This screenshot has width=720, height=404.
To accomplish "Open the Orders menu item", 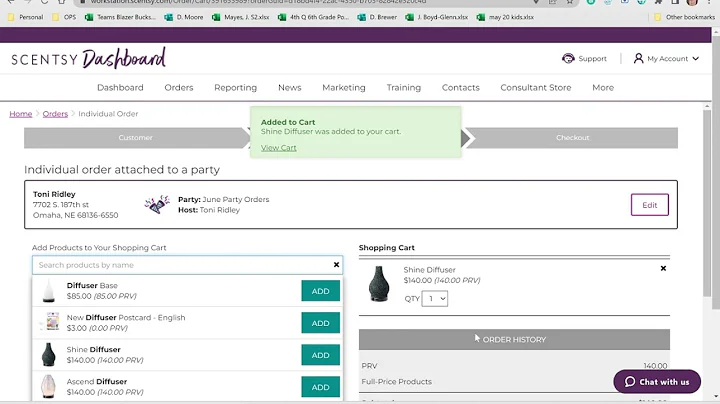I will click(179, 87).
